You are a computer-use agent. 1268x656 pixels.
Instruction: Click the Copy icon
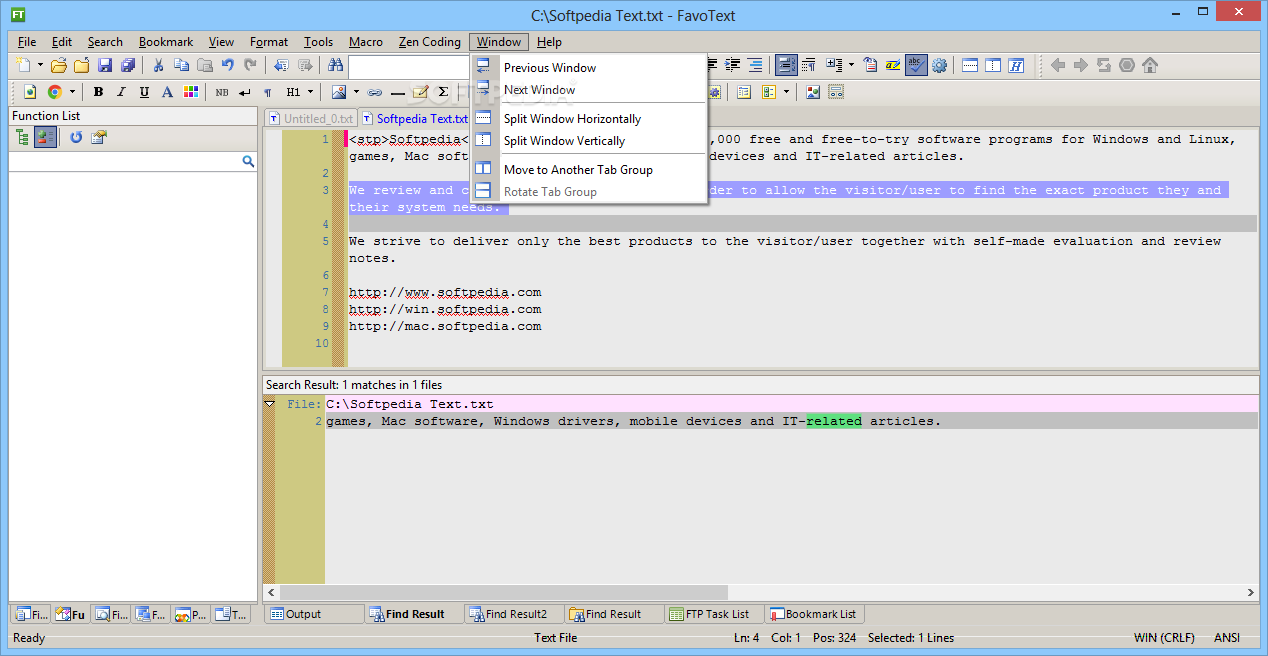181,65
